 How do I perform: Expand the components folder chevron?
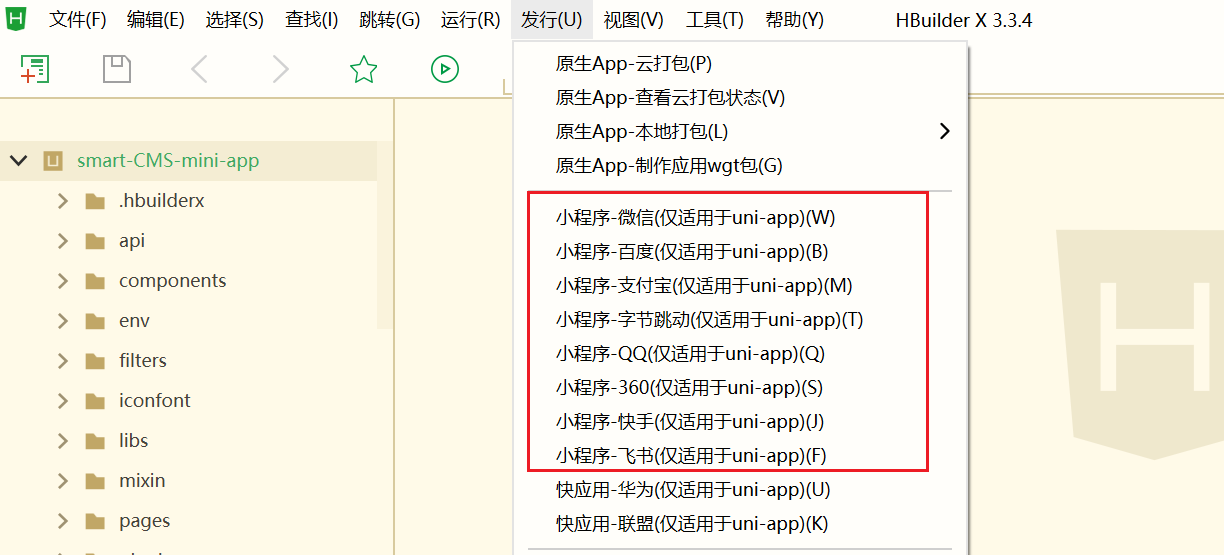63,281
